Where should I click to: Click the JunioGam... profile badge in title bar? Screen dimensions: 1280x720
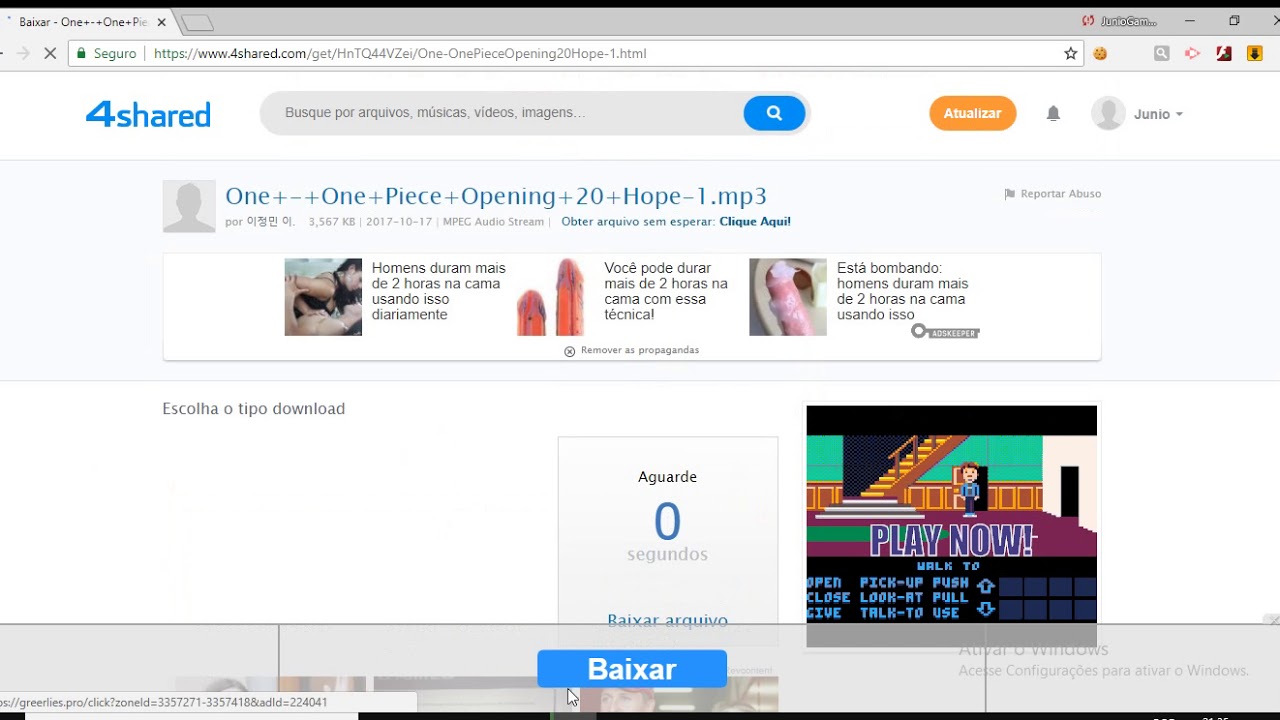[x=1120, y=21]
